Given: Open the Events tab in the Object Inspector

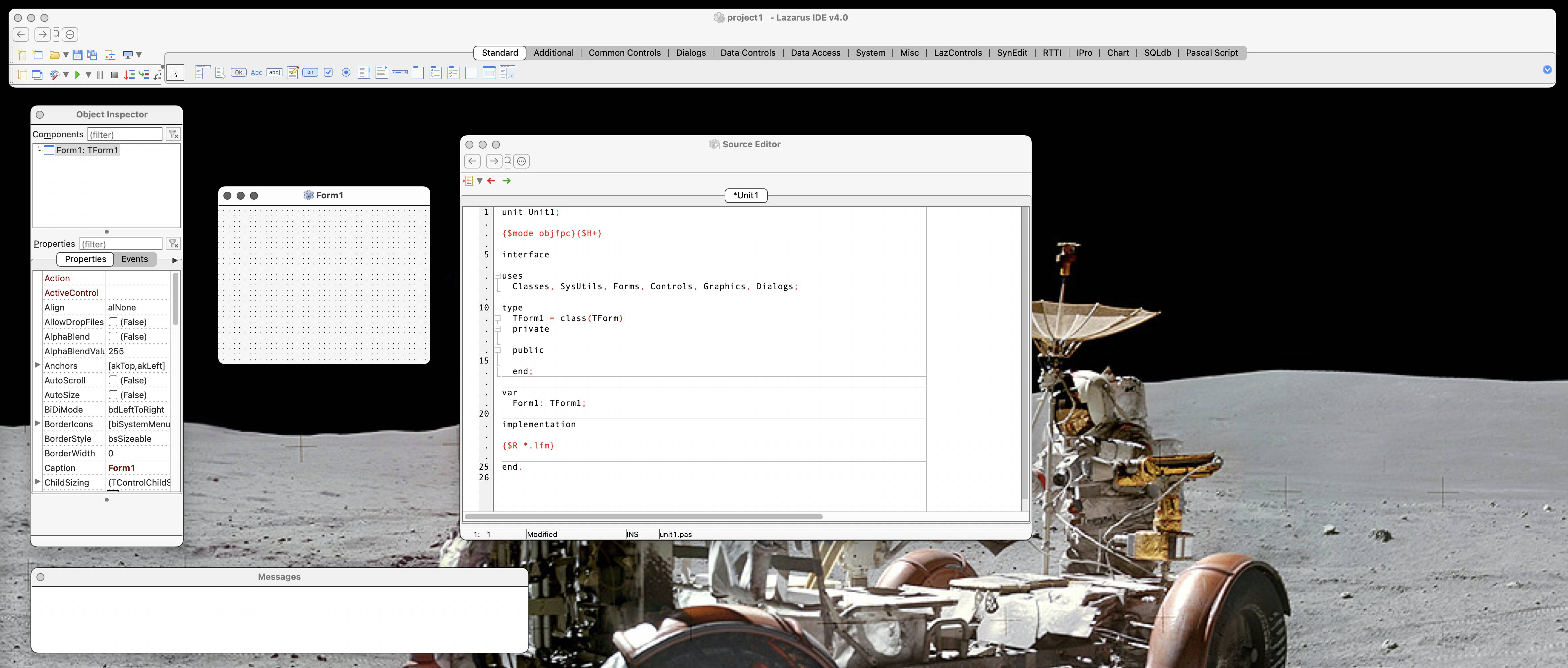Looking at the screenshot, I should 135,259.
